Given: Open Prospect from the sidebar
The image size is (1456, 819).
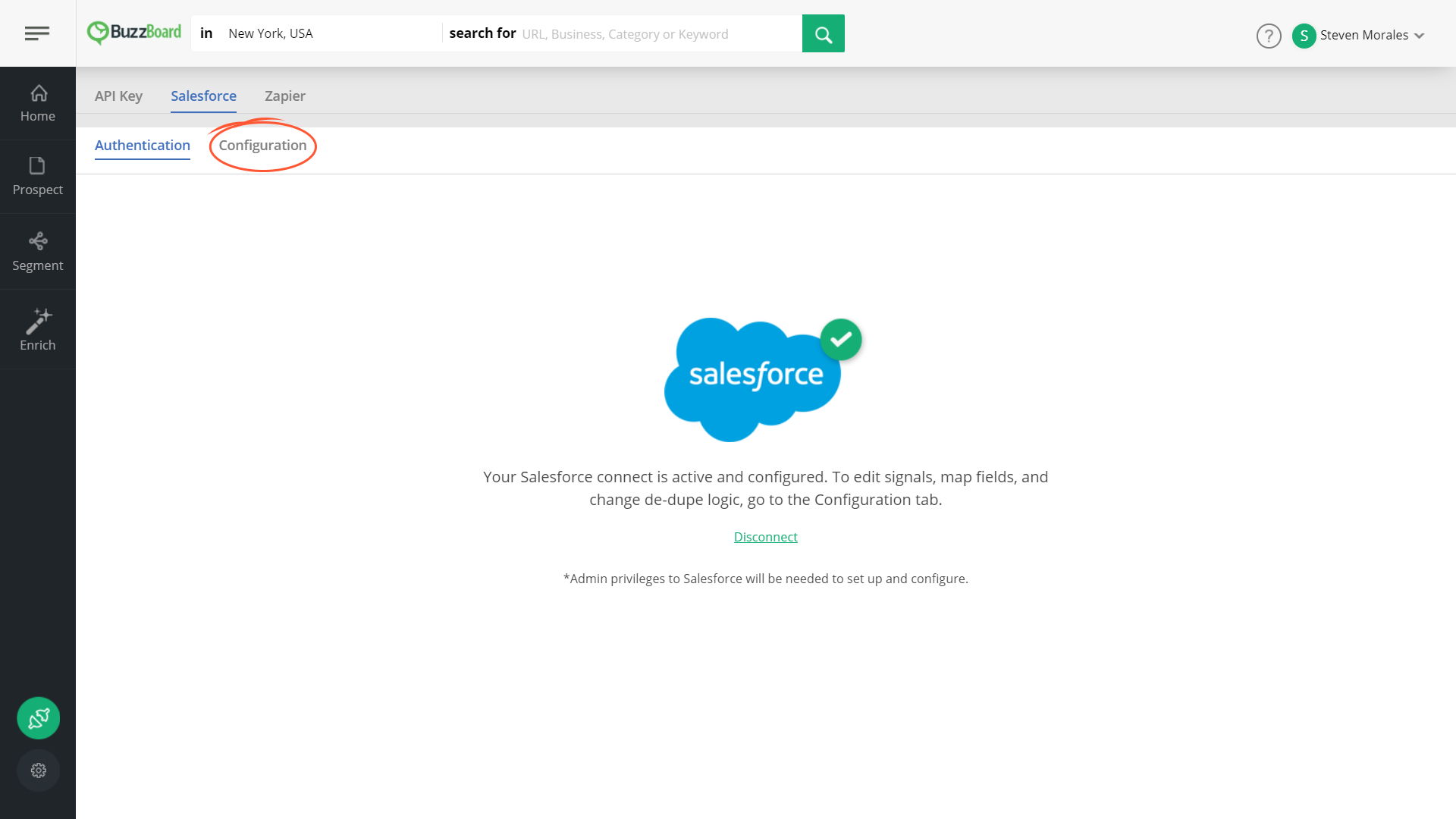Looking at the screenshot, I should pyautogui.click(x=38, y=177).
